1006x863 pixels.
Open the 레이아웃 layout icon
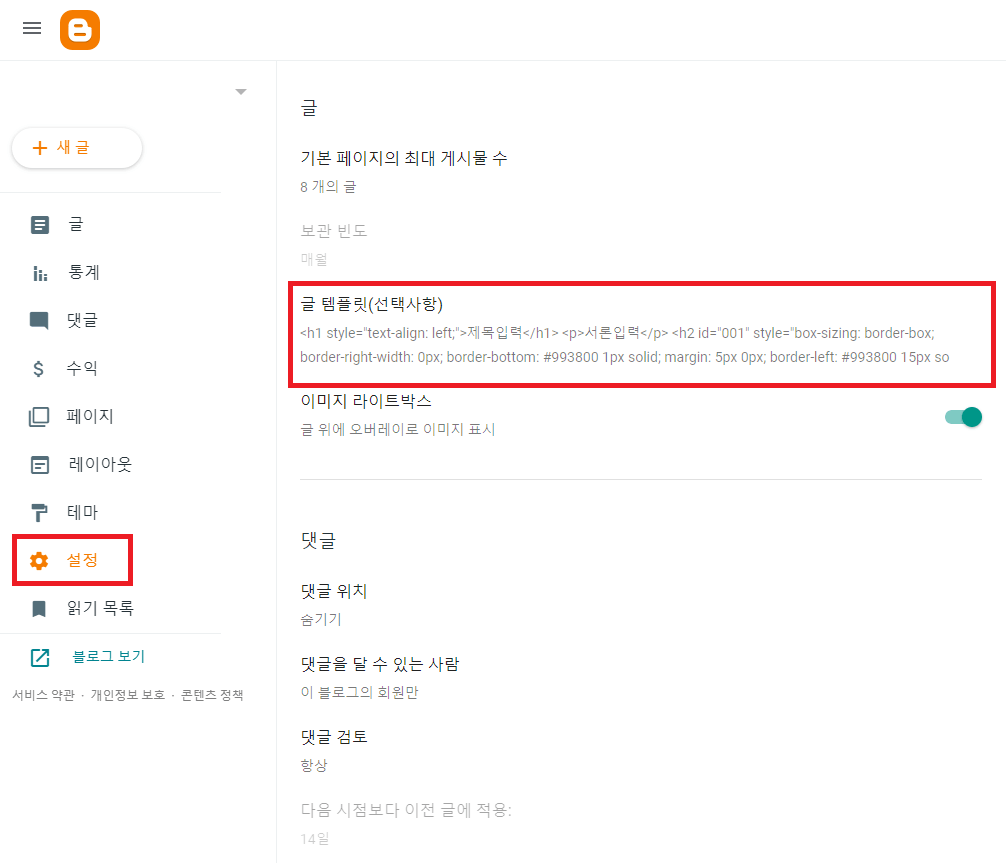[x=39, y=464]
